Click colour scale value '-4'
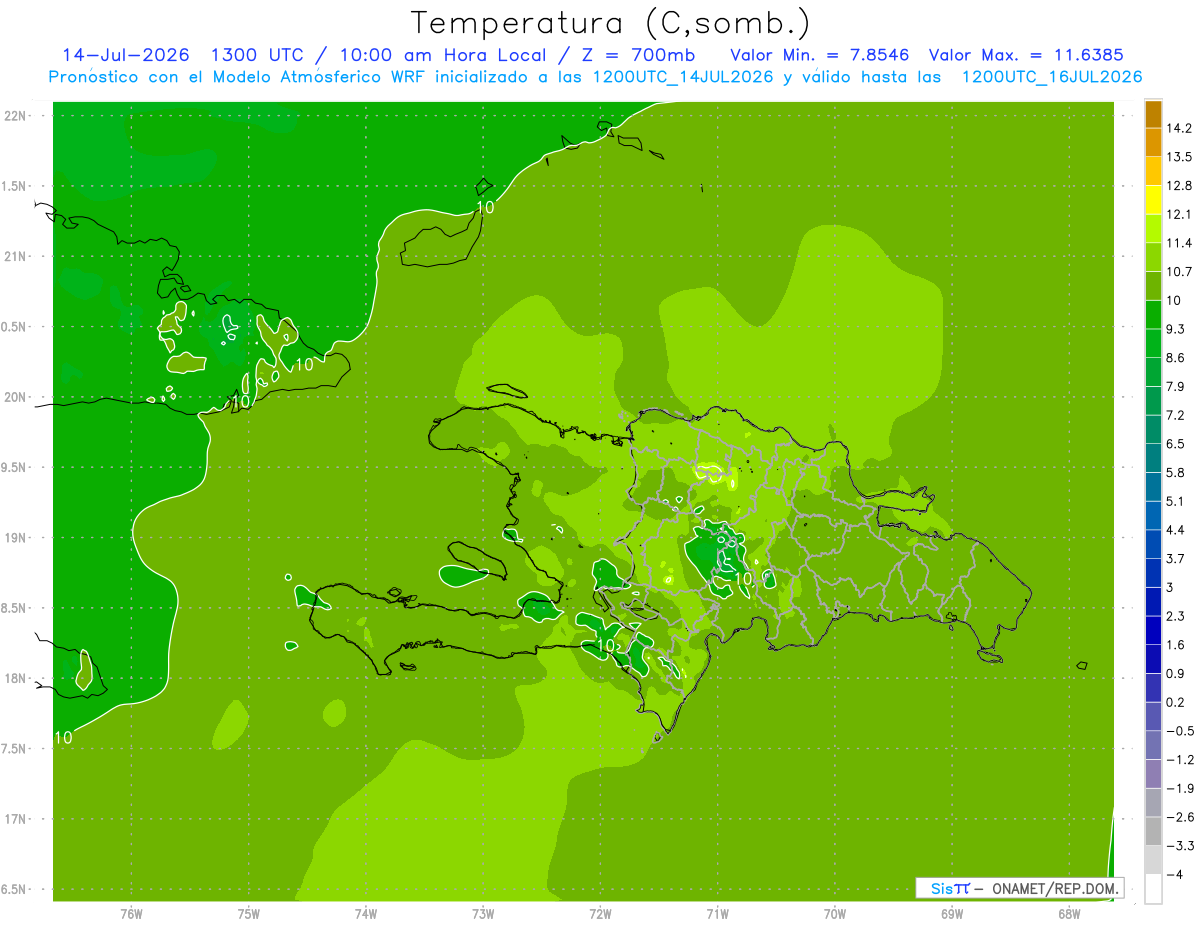Viewport: 1200px width, 927px height. click(x=1174, y=874)
